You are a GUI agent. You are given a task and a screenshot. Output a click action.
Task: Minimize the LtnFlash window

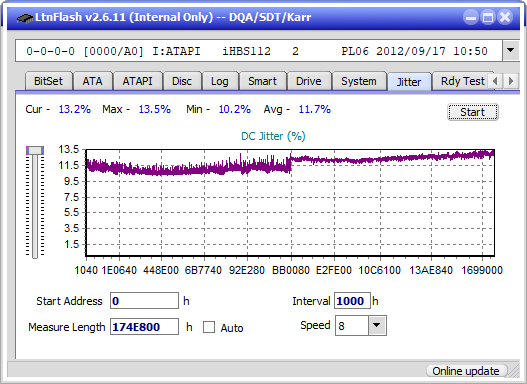(471, 17)
